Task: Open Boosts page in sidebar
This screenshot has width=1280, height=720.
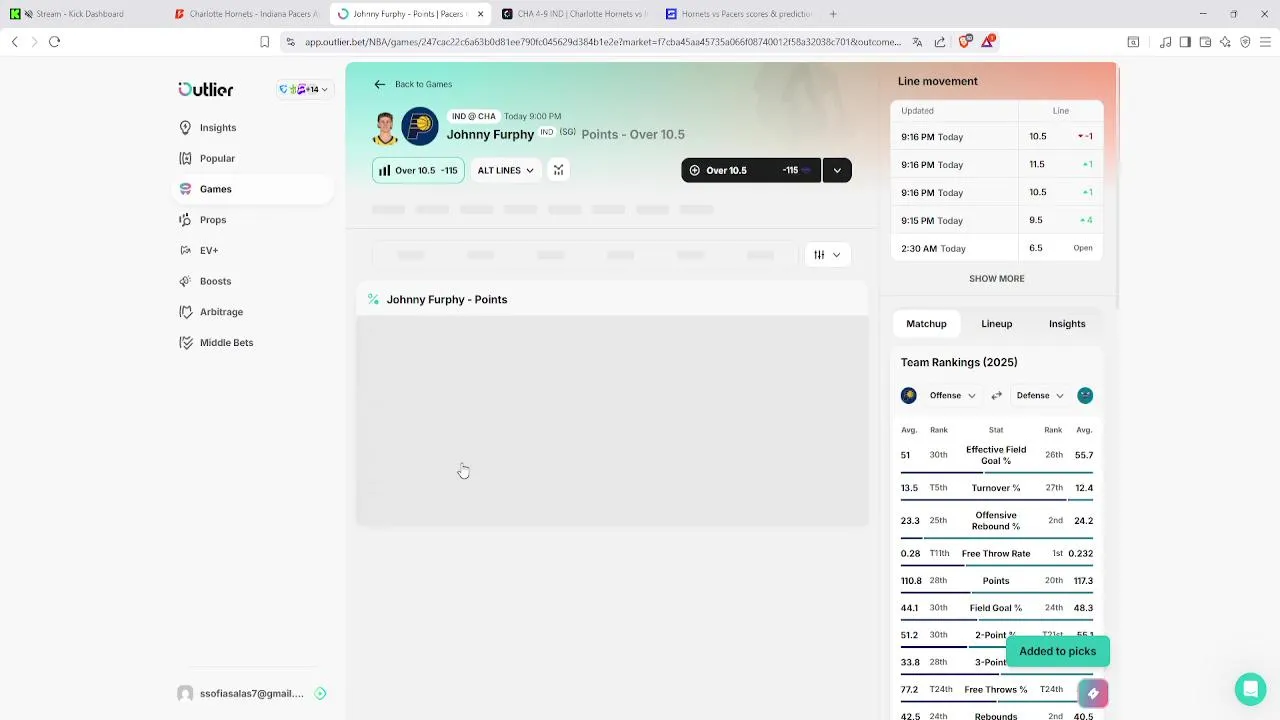Action: point(215,281)
